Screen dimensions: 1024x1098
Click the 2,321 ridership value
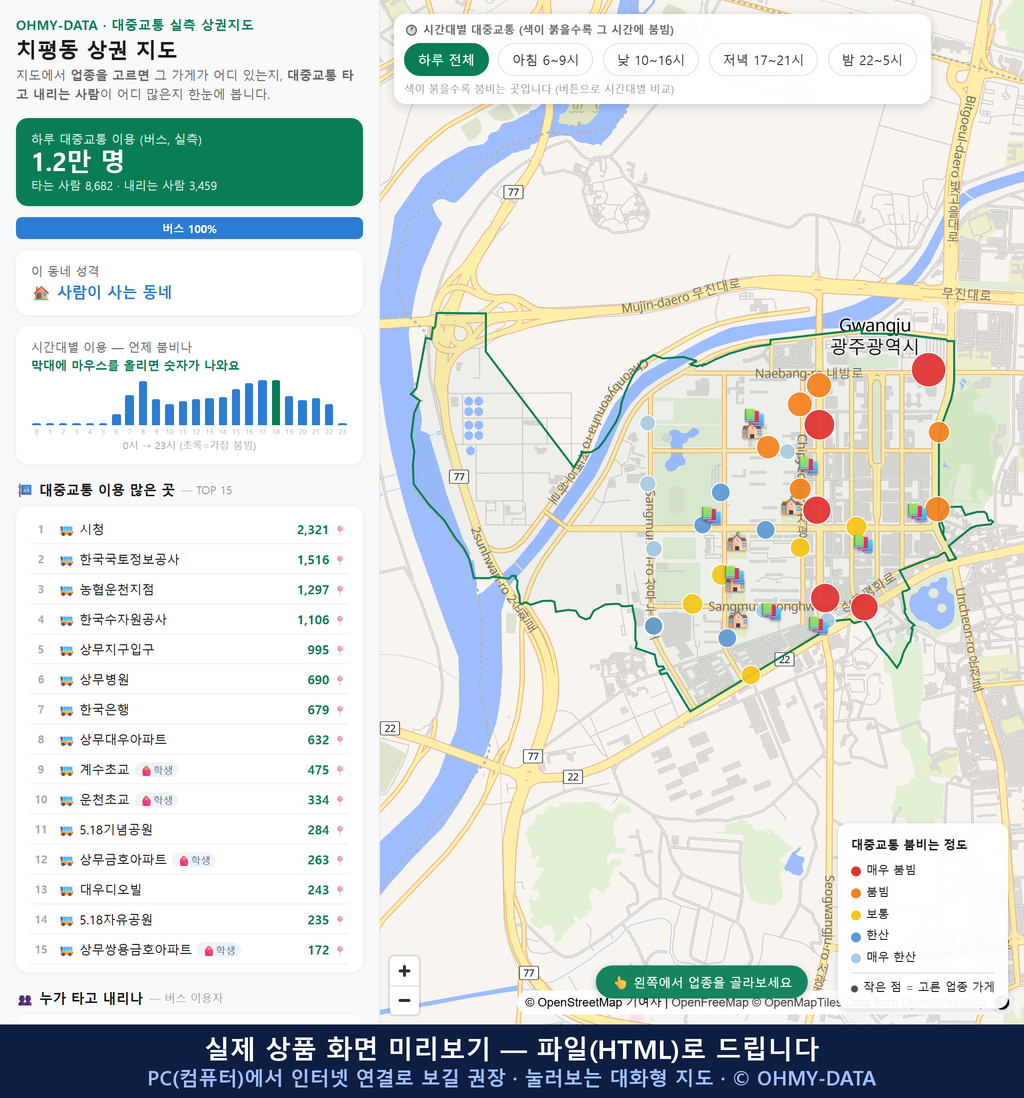click(x=312, y=530)
